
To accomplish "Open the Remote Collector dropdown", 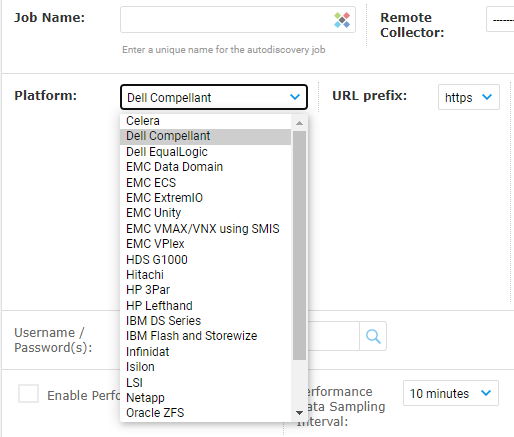I will [500, 19].
